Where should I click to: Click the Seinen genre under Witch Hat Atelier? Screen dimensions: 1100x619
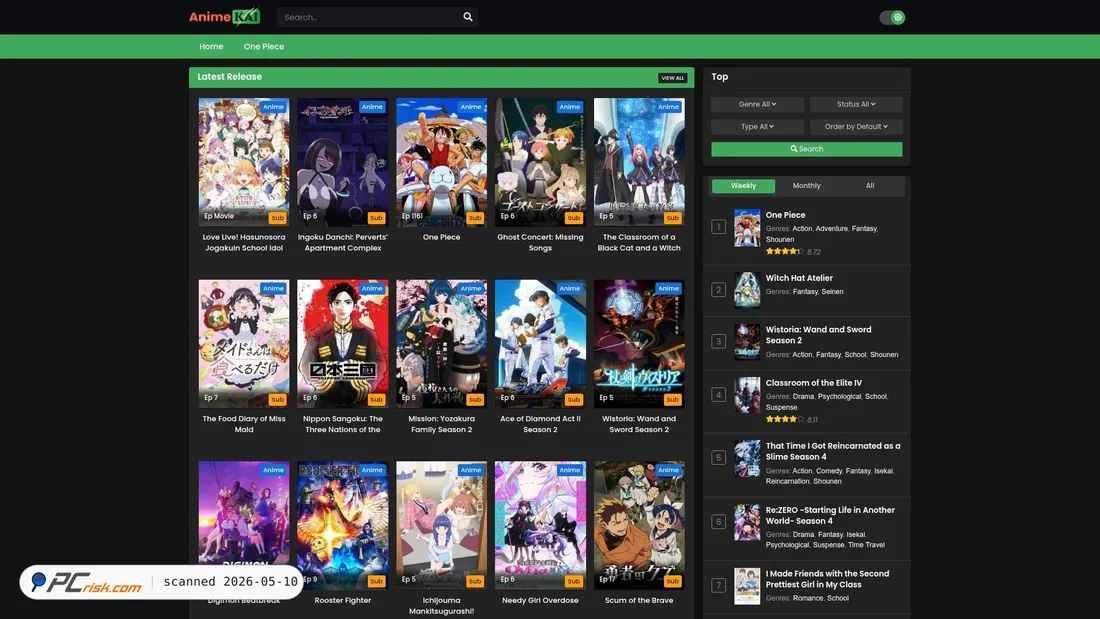pos(832,292)
